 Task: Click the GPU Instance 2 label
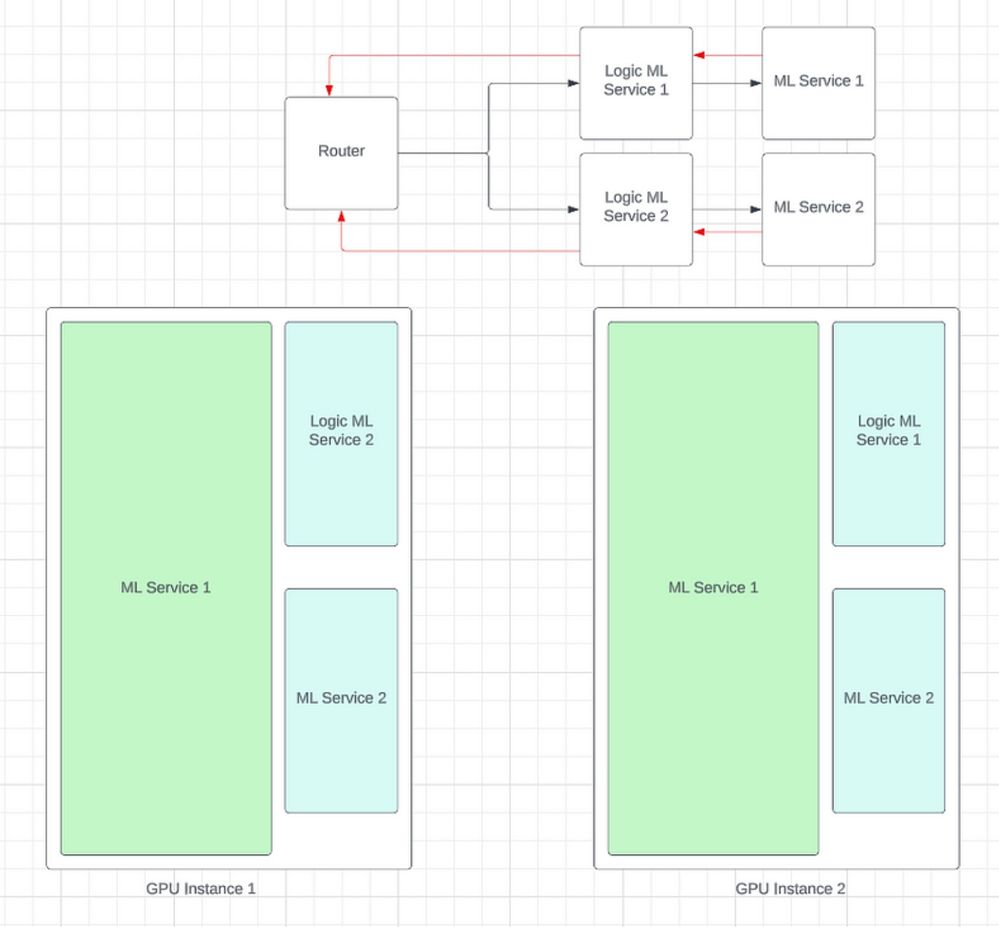click(790, 889)
